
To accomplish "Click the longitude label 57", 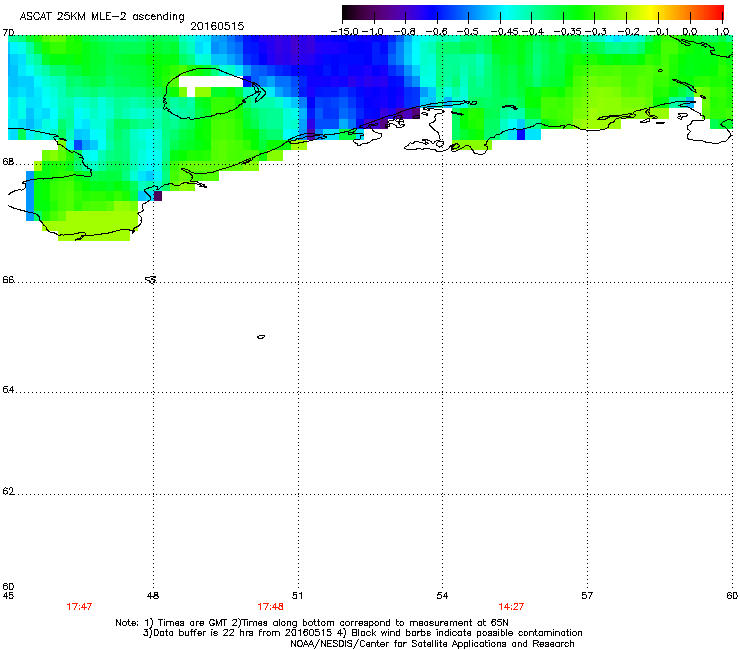I will pos(587,596).
